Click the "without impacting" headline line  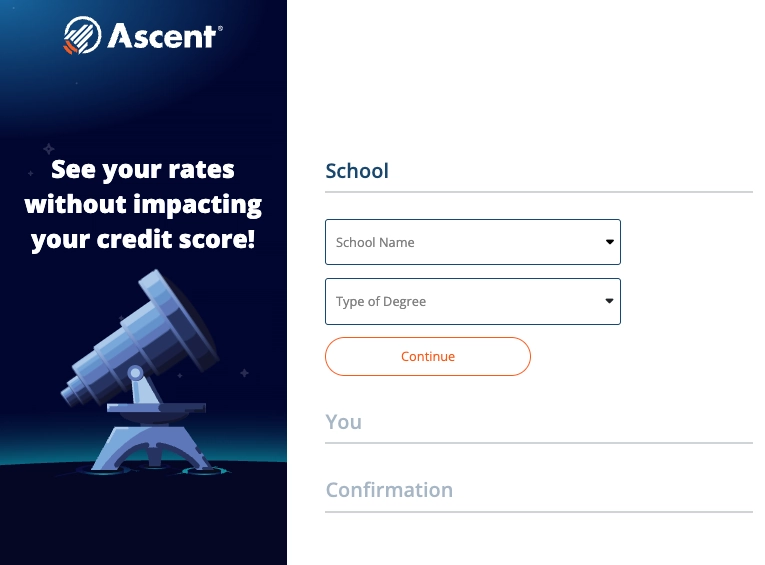143,205
